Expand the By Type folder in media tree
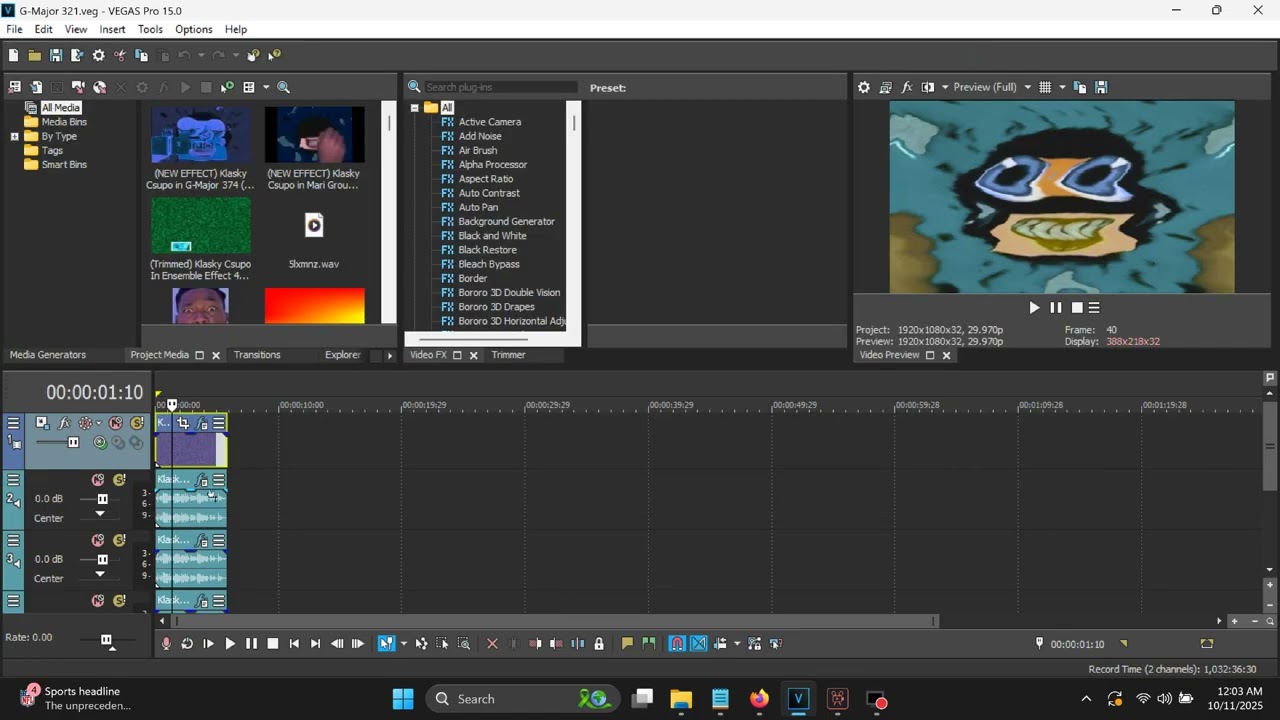1280x720 pixels. (x=14, y=136)
